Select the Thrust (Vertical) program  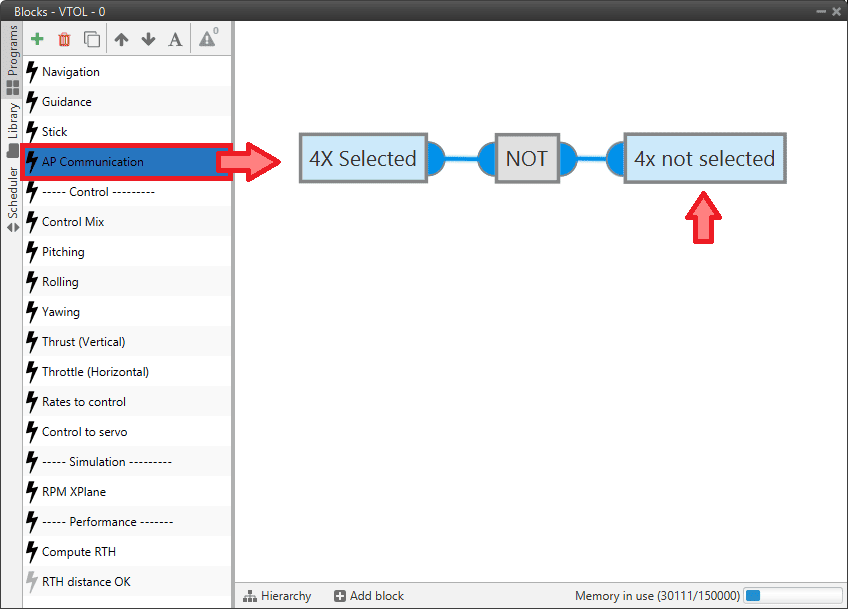tap(84, 342)
